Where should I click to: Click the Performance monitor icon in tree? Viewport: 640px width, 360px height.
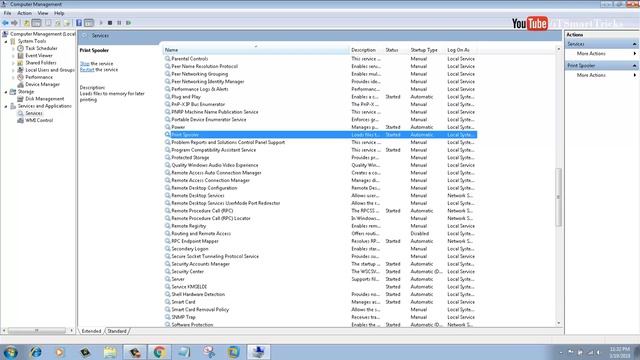[x=20, y=77]
